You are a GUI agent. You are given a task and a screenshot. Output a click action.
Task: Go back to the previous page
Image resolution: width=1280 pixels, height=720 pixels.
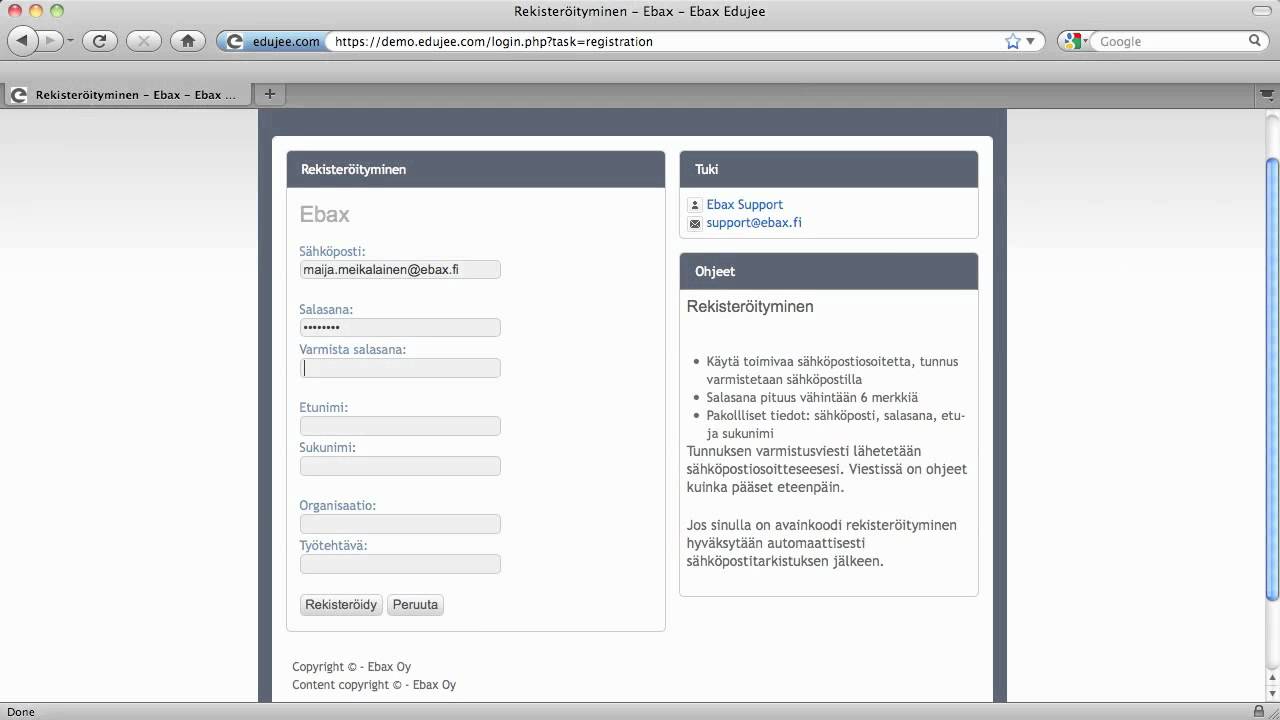23,41
